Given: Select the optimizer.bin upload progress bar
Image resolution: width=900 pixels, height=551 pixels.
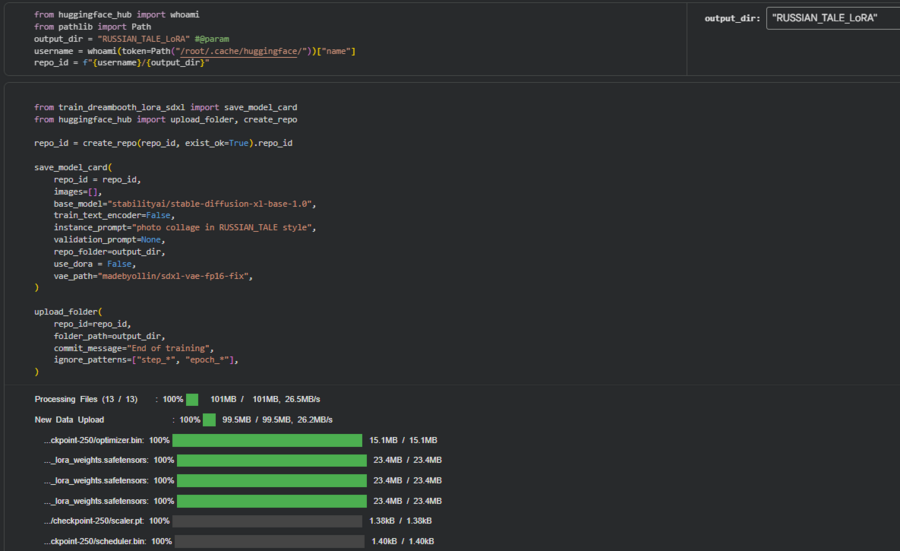Looking at the screenshot, I should pos(267,440).
